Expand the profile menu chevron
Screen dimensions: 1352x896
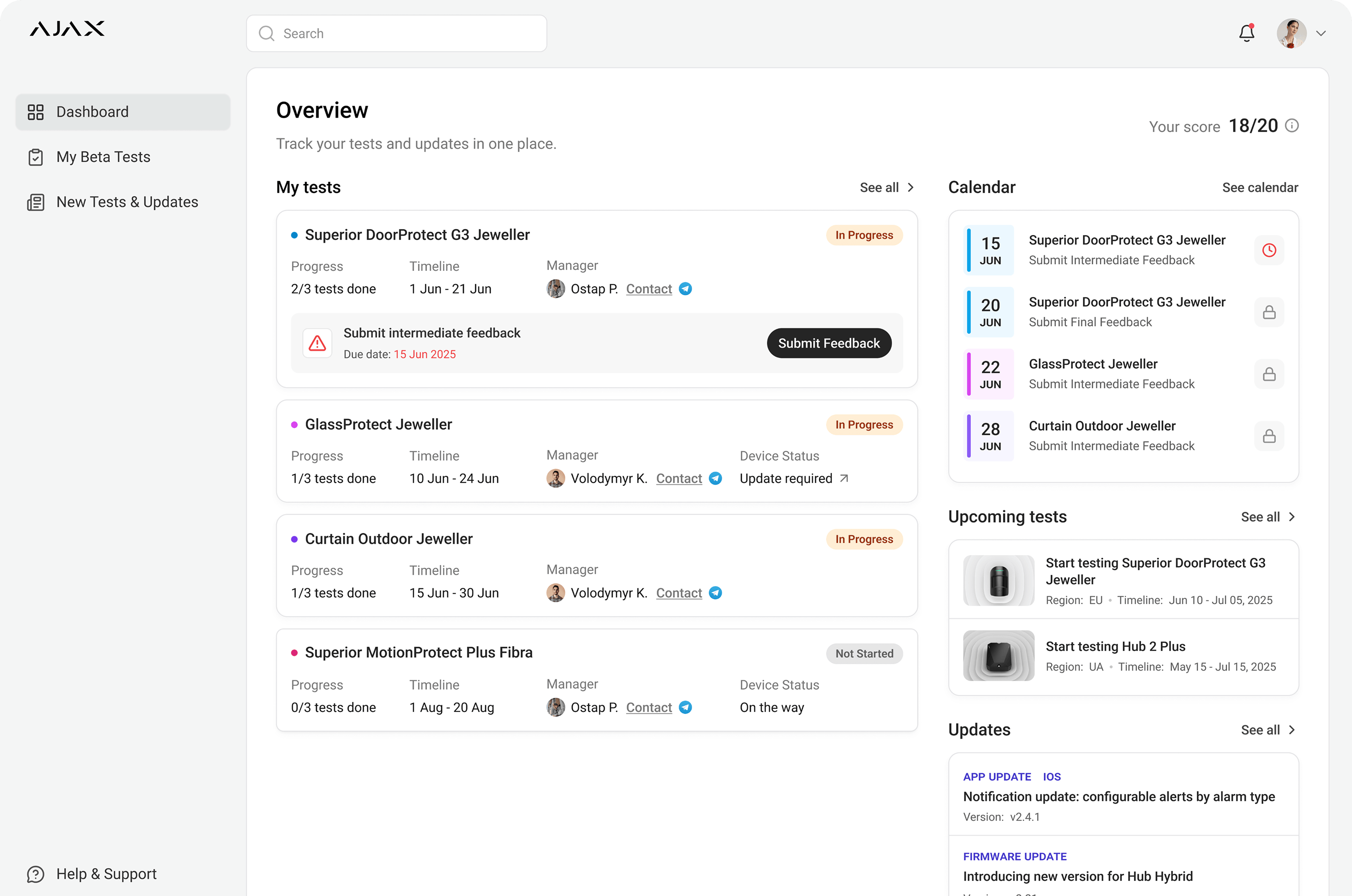1321,33
